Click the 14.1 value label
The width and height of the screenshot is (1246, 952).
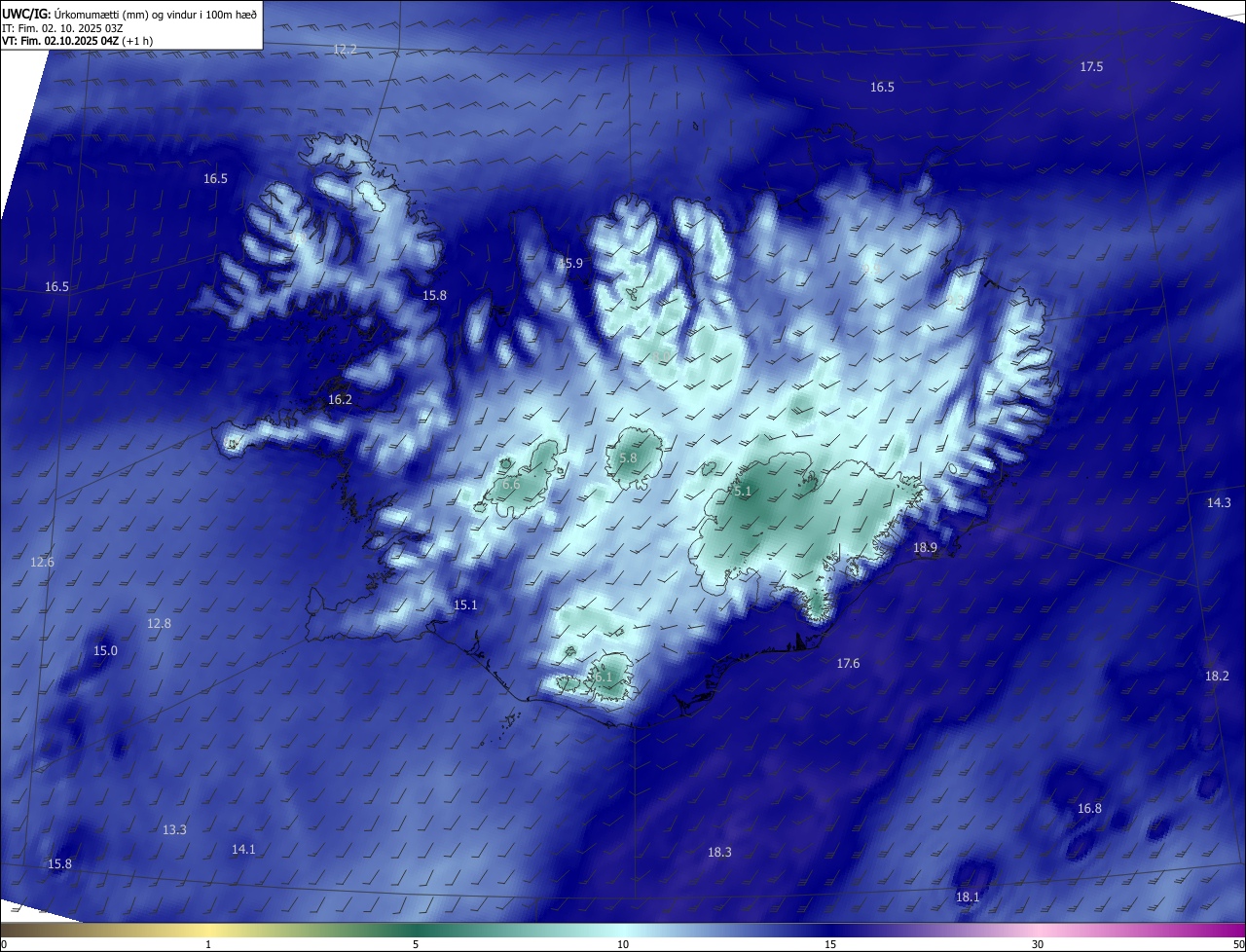(x=243, y=849)
